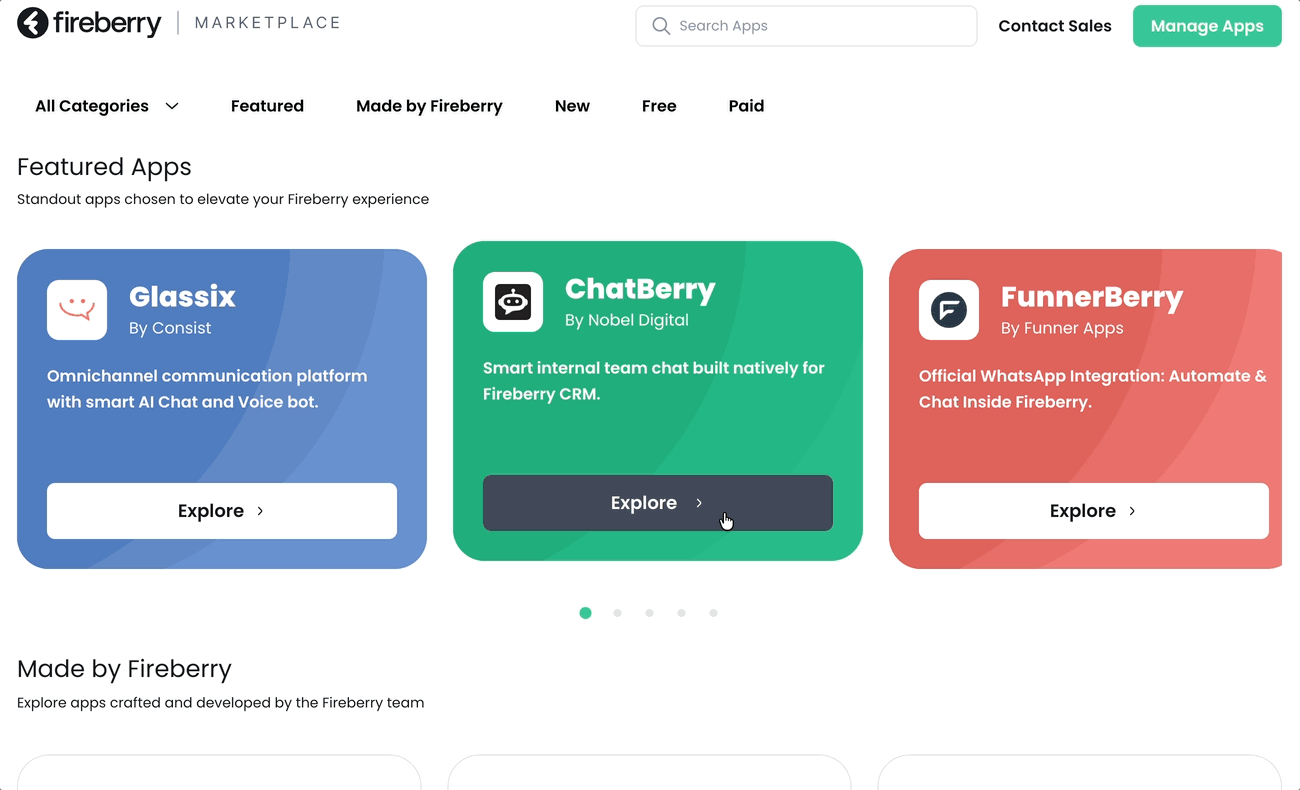Go to the fourth carousel dot
The image size is (1300, 790).
(682, 613)
